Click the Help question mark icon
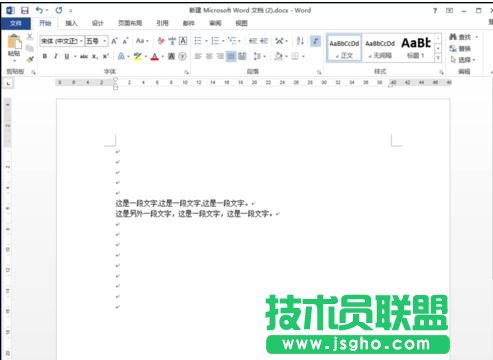493x360 pixels. pyautogui.click(x=435, y=11)
